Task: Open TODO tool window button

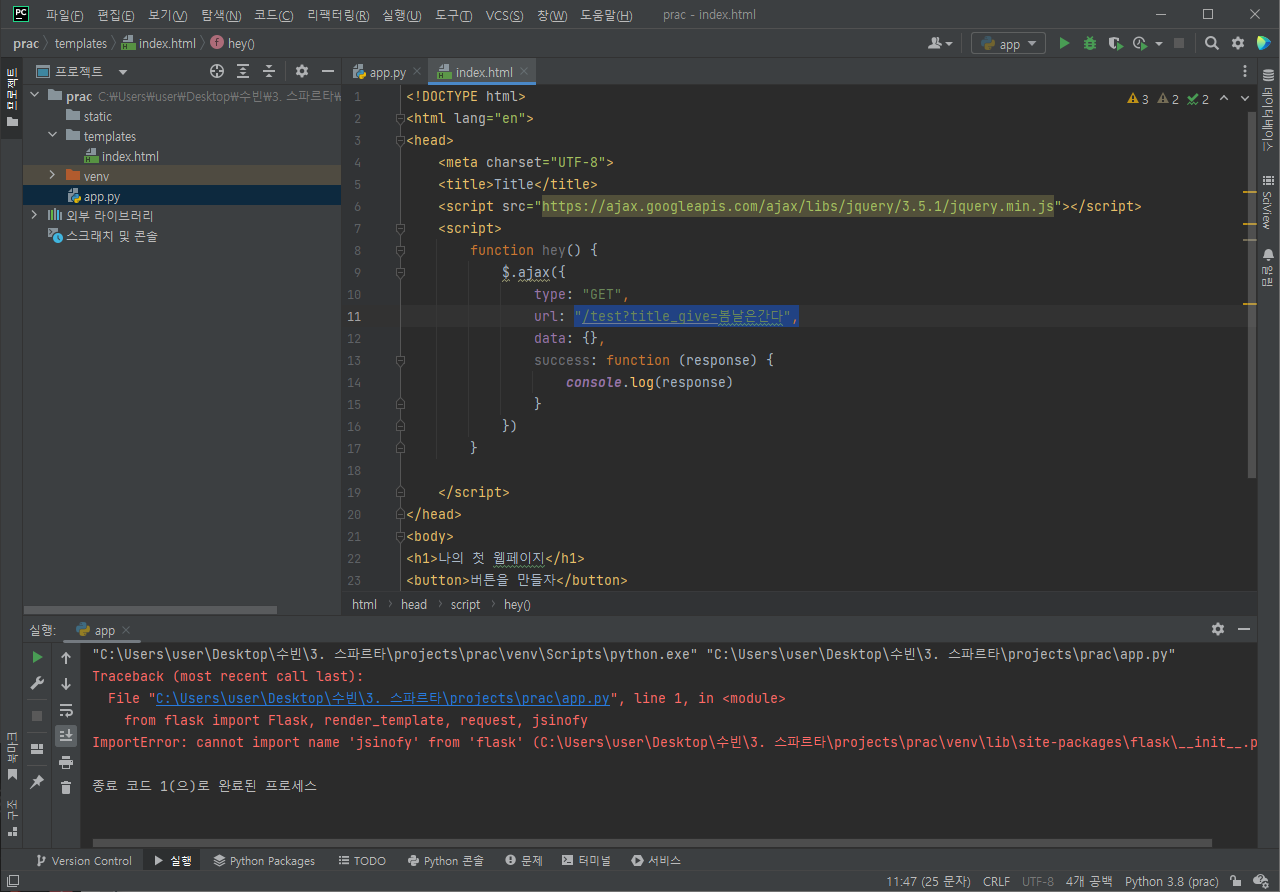Action: click(362, 861)
